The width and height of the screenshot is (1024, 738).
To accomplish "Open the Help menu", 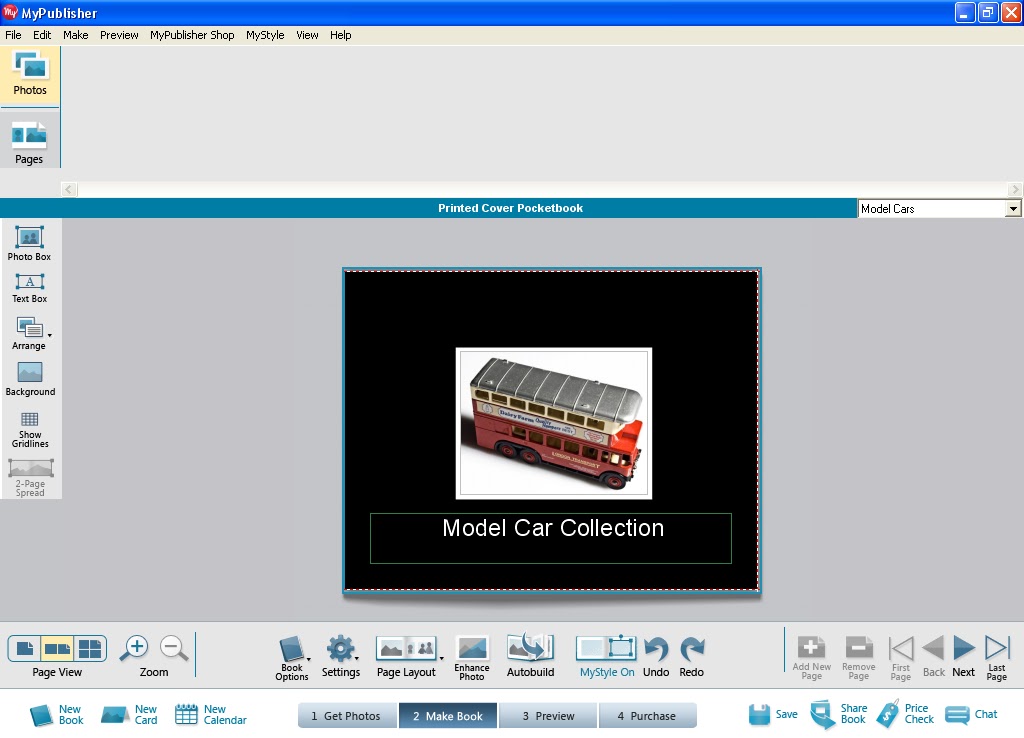I will (340, 35).
